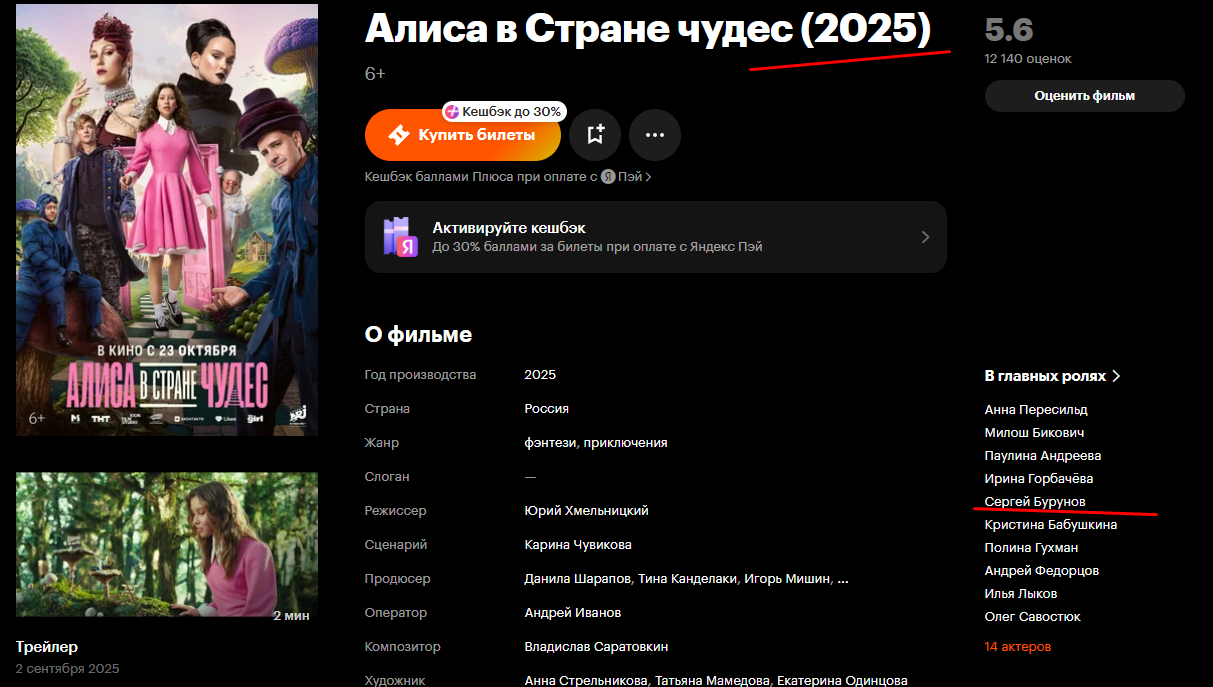Click the Оценить фильм button
This screenshot has width=1213, height=687.
[x=1085, y=96]
